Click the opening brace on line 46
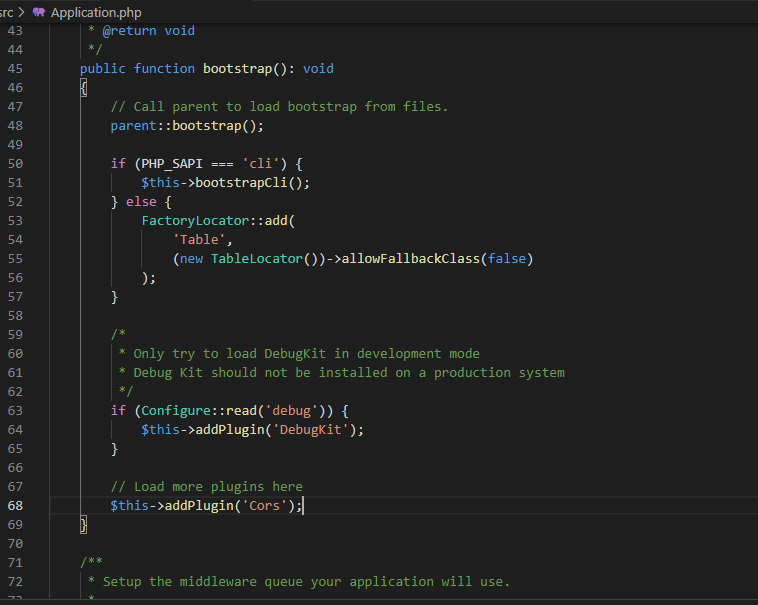 pos(84,88)
